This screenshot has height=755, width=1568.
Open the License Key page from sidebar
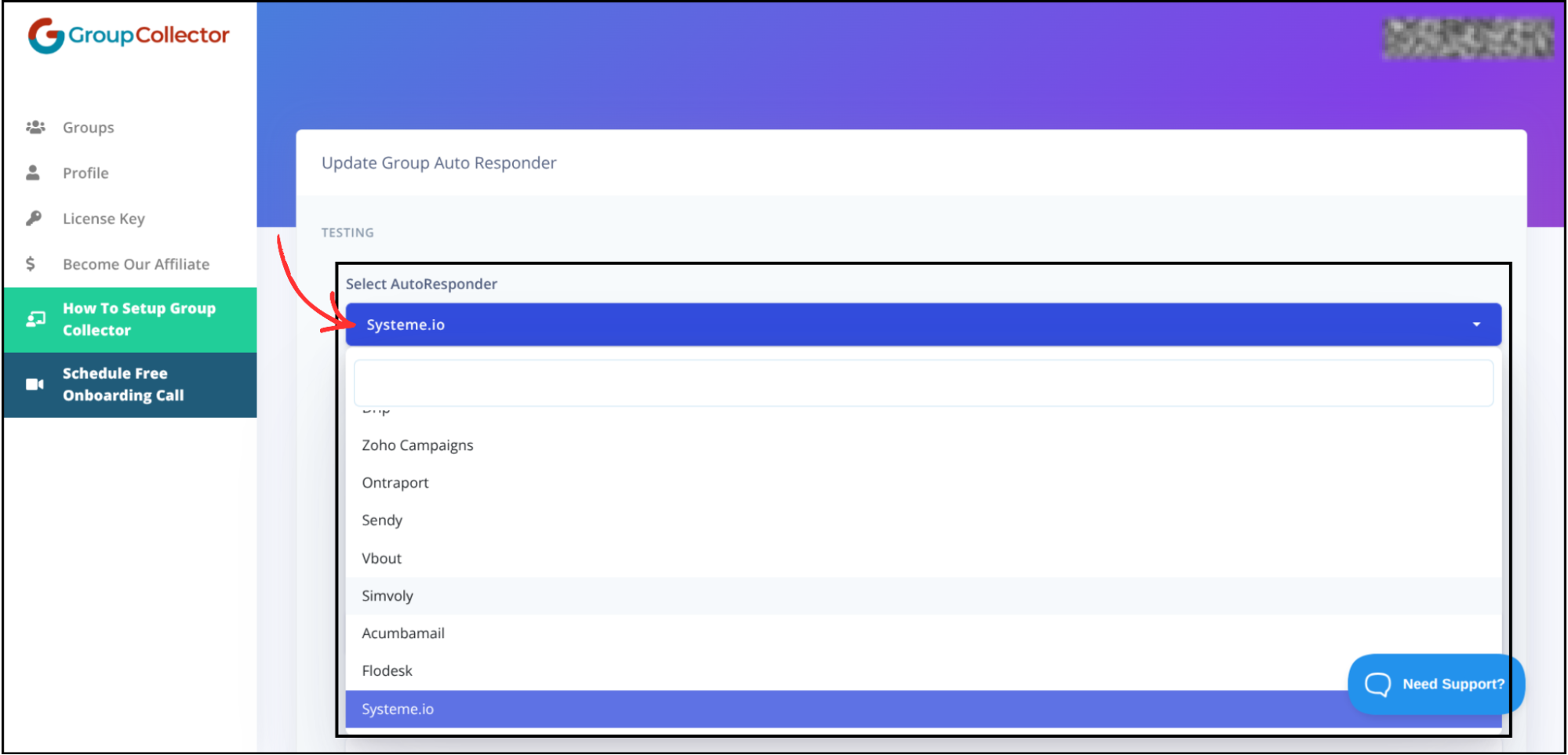click(104, 218)
